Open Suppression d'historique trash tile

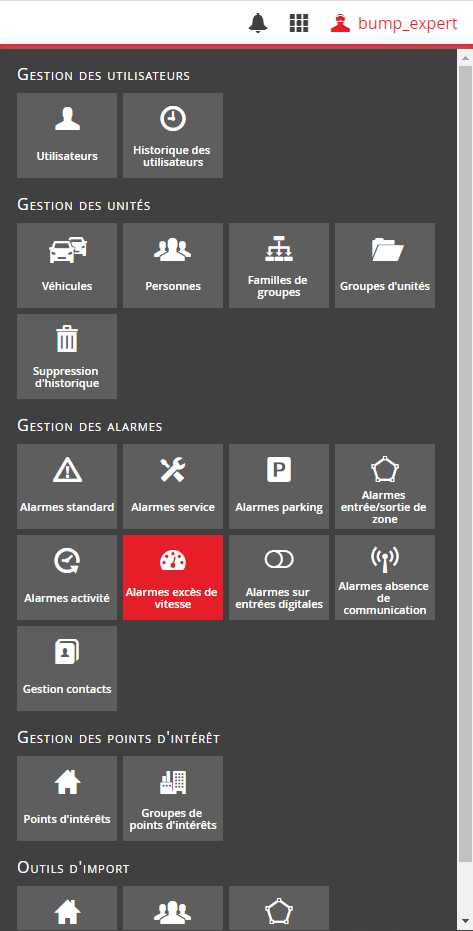pos(67,356)
